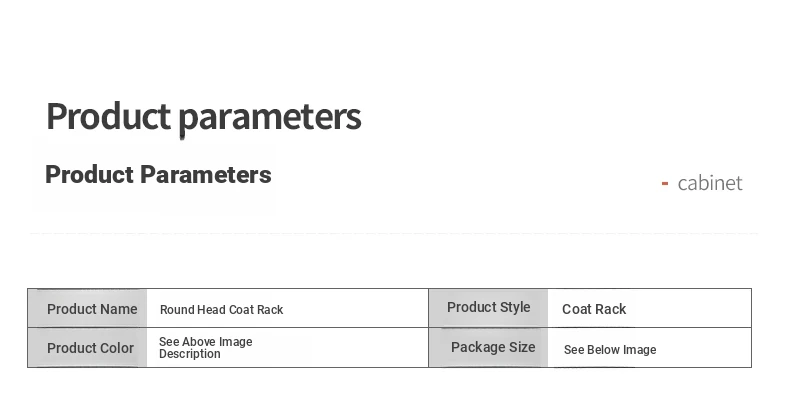Select the 'Package Size' label cell
Viewport: 790px width, 396px height.
(489, 348)
